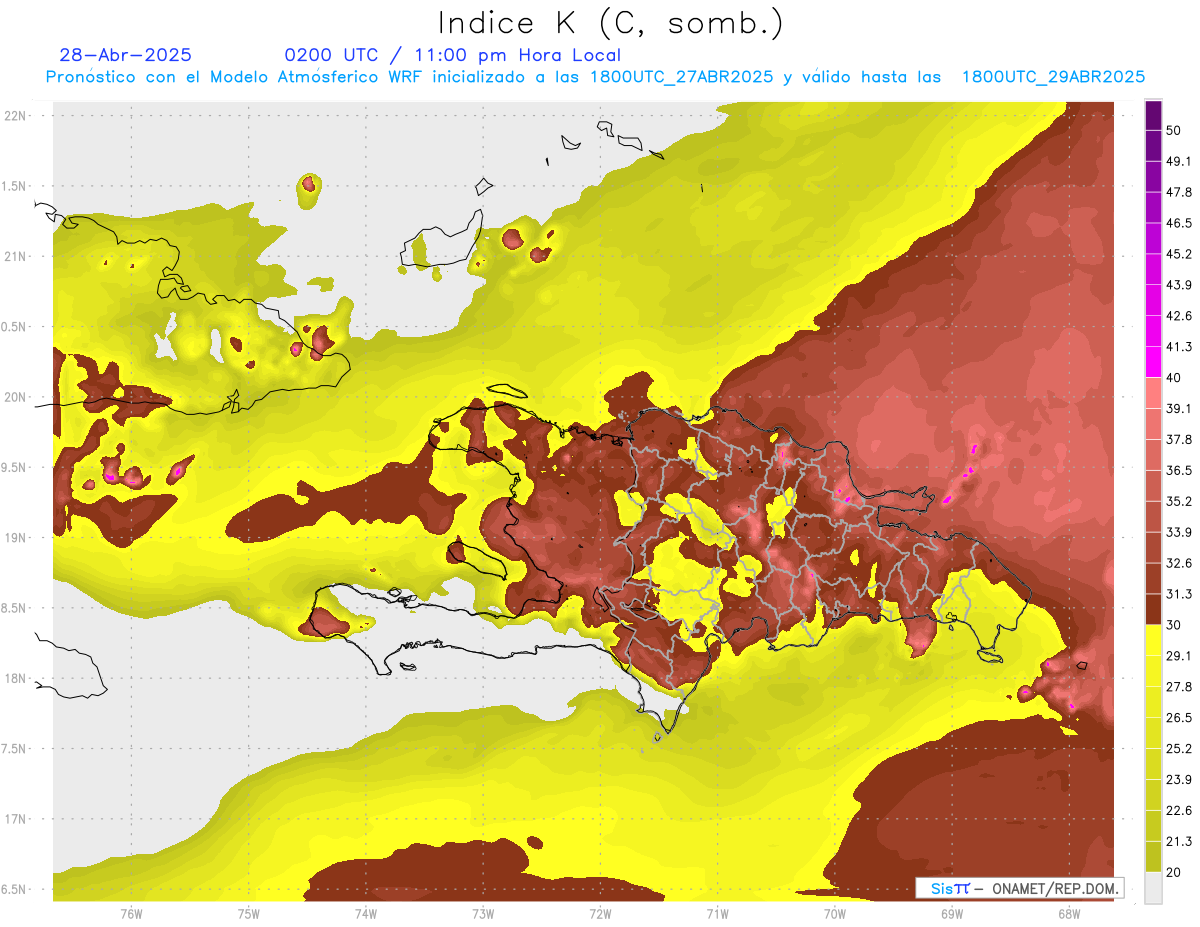Click the latitude label '22N'
The height and width of the screenshot is (927, 1200).
[x=15, y=115]
